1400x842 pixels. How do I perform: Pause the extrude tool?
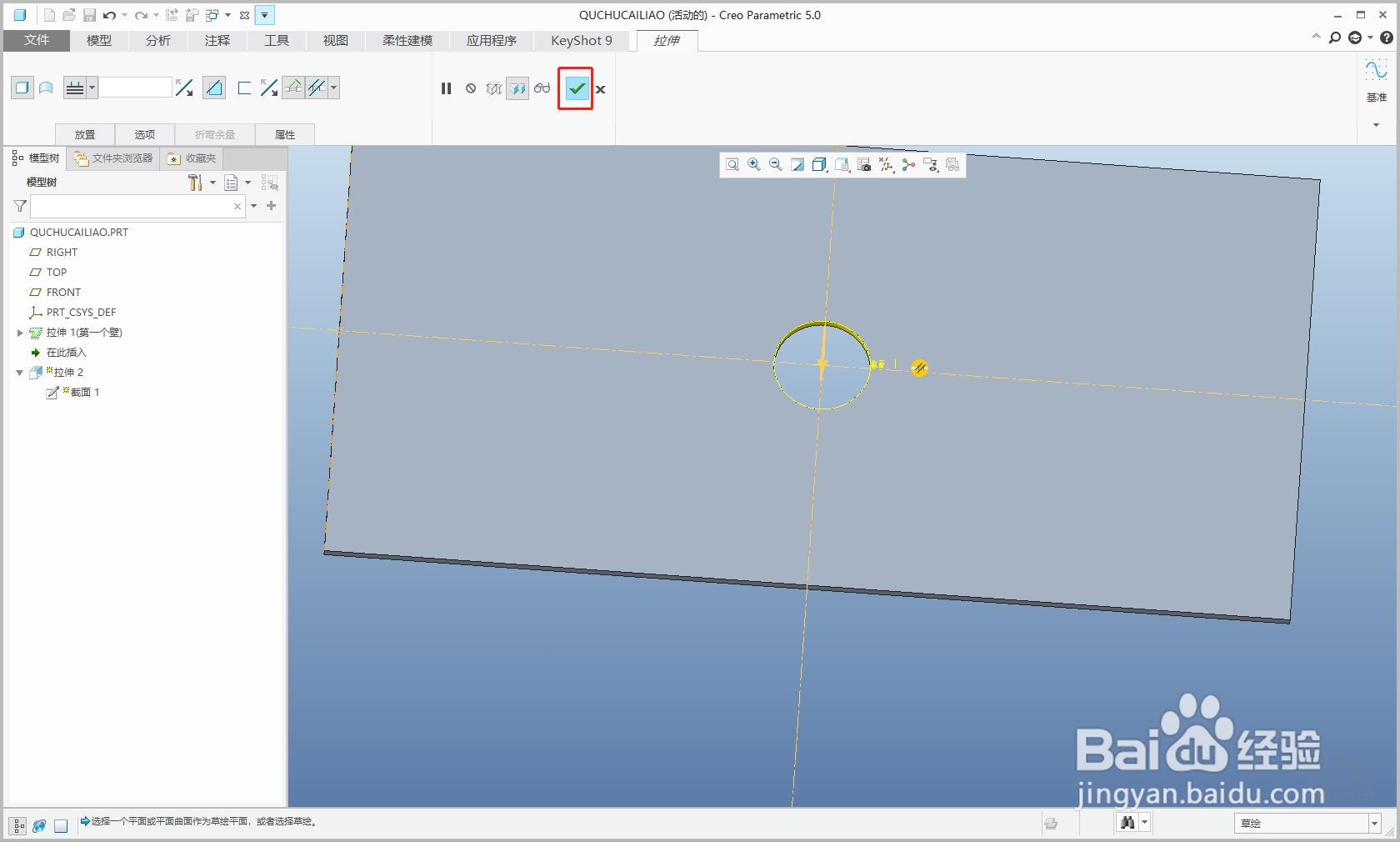(x=446, y=88)
